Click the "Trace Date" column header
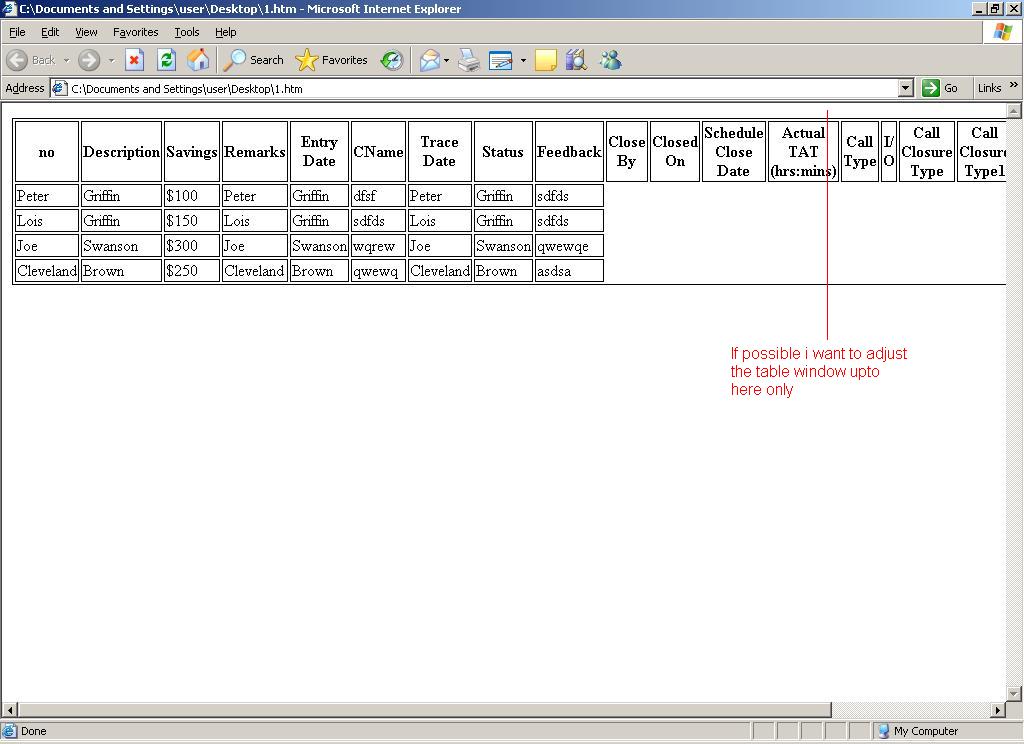The image size is (1024, 744). click(440, 152)
